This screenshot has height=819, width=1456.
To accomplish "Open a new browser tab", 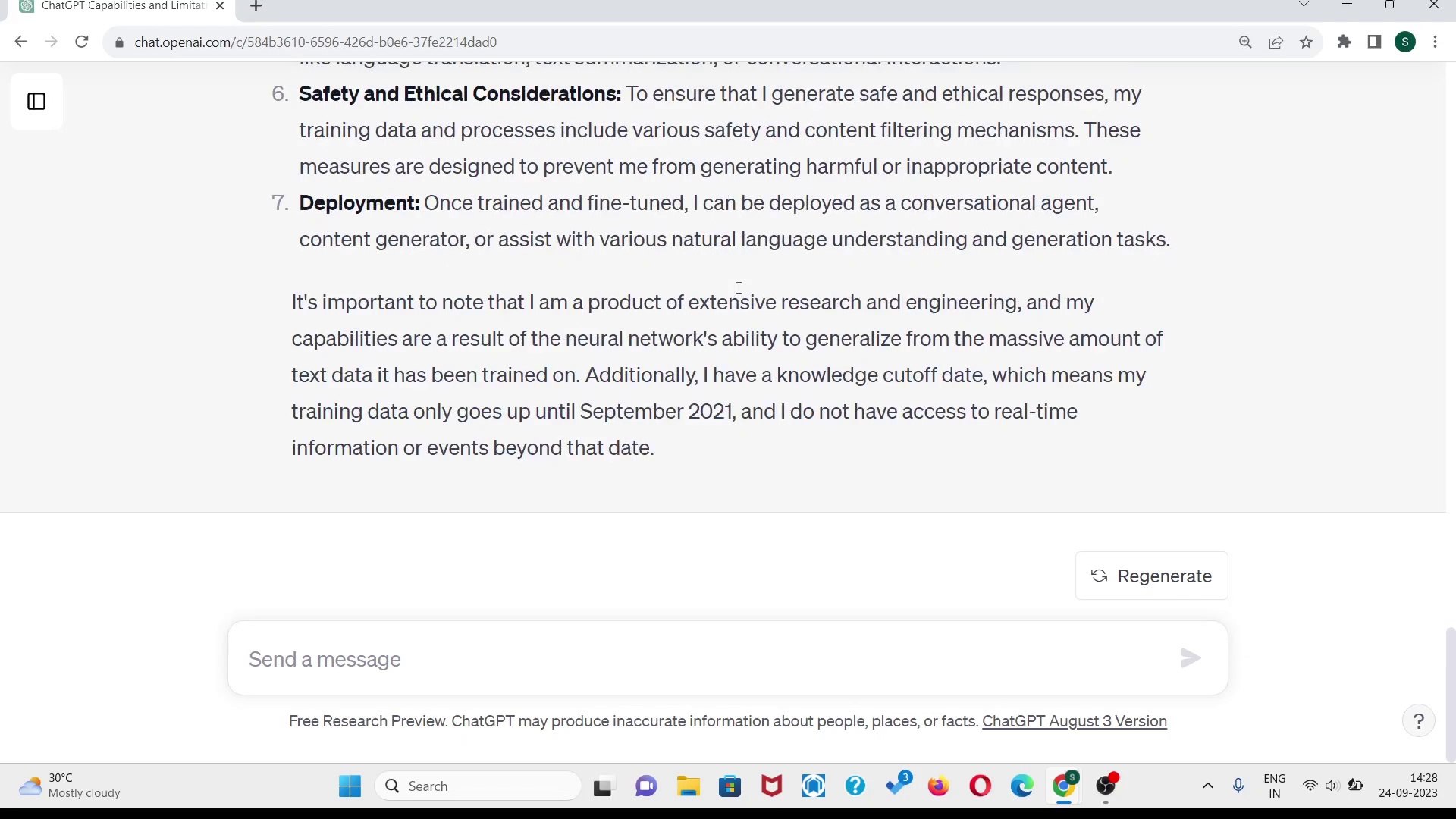I will pyautogui.click(x=256, y=7).
